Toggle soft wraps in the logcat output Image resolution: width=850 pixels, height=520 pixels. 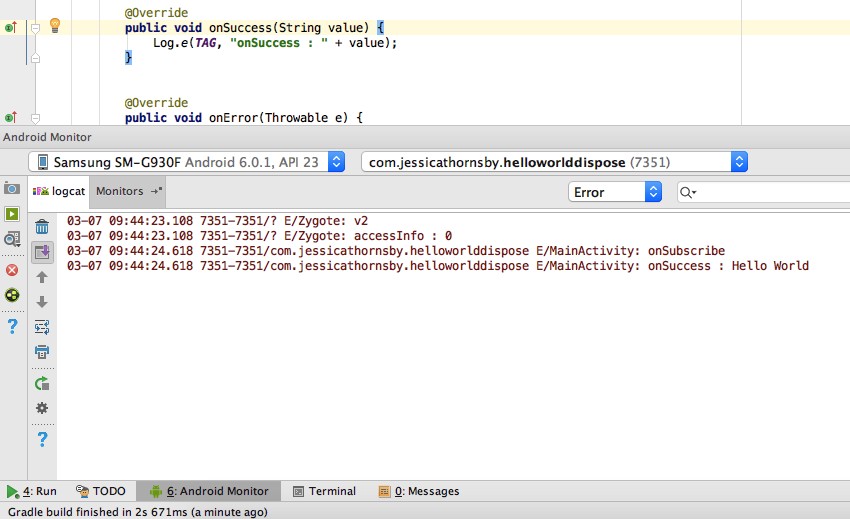click(x=42, y=327)
